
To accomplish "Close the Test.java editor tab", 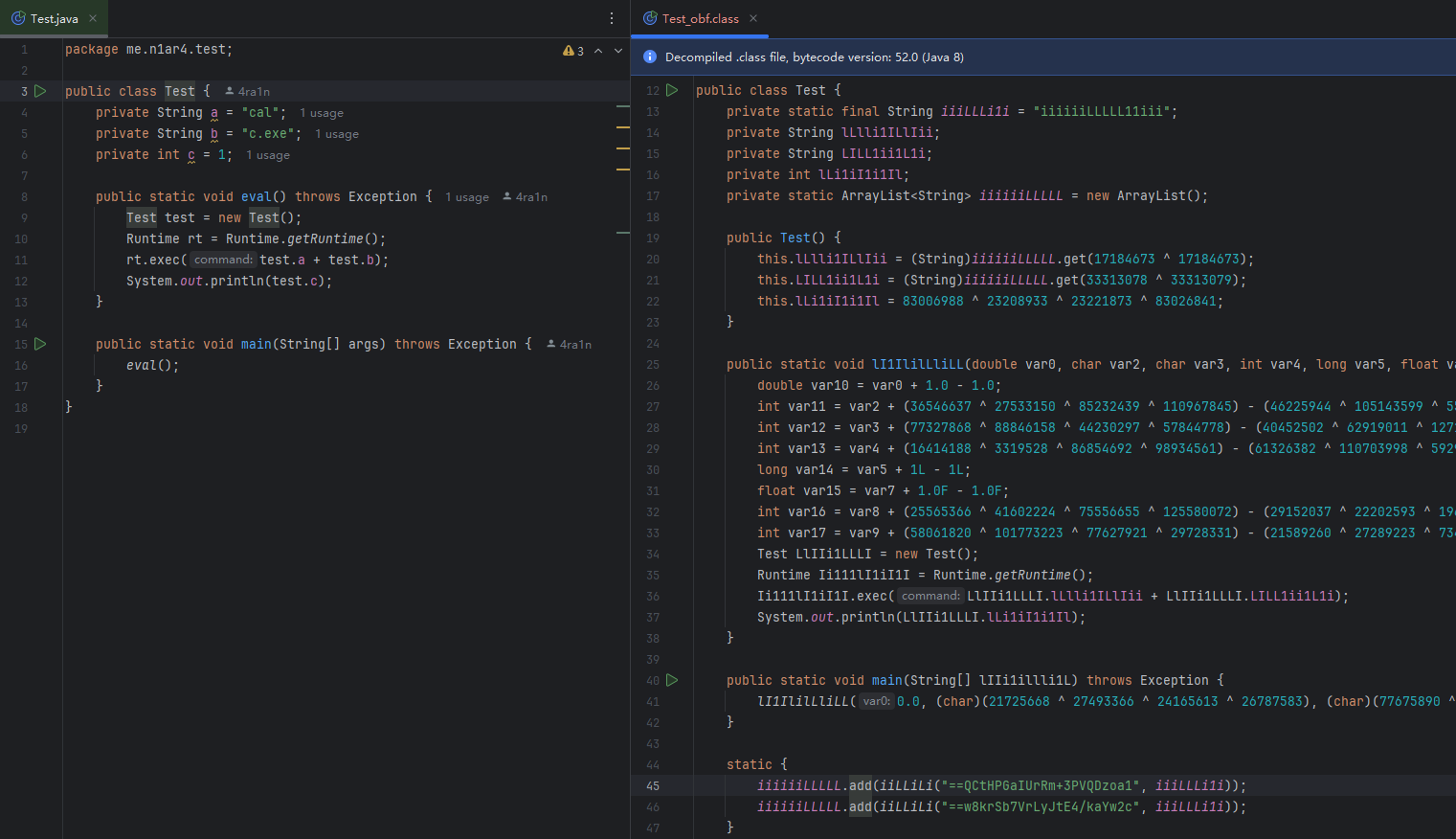I will point(93,19).
